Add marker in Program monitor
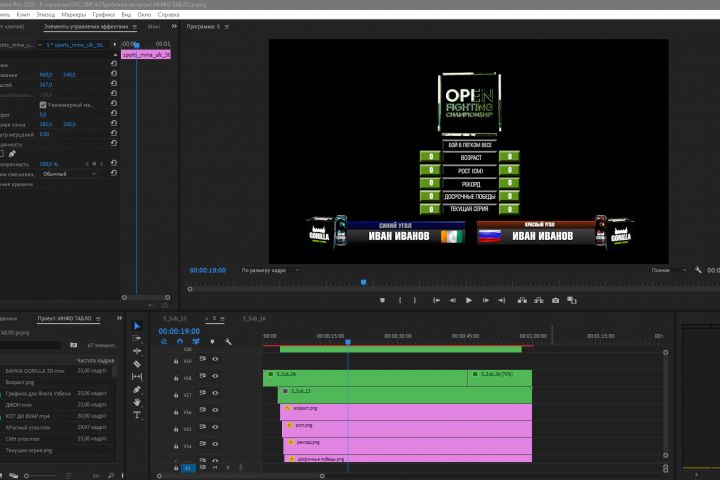 pos(382,300)
